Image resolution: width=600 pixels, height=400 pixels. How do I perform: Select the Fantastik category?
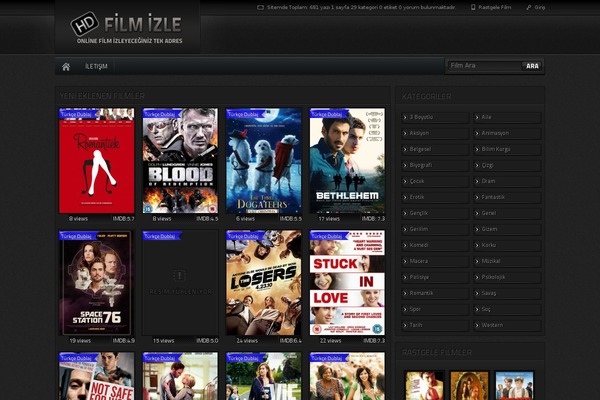click(x=507, y=197)
